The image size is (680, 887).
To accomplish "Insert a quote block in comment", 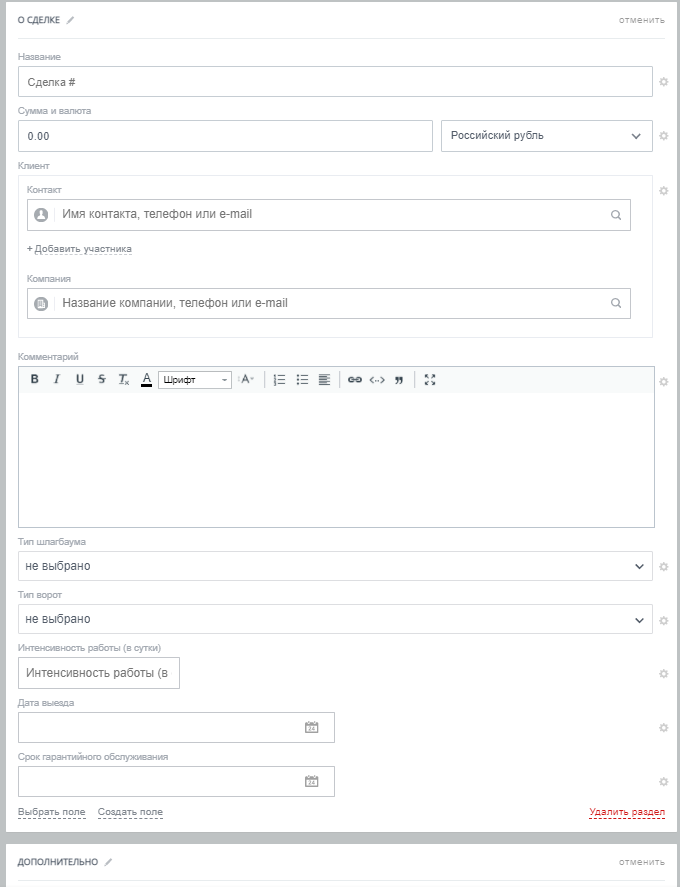I will click(399, 380).
